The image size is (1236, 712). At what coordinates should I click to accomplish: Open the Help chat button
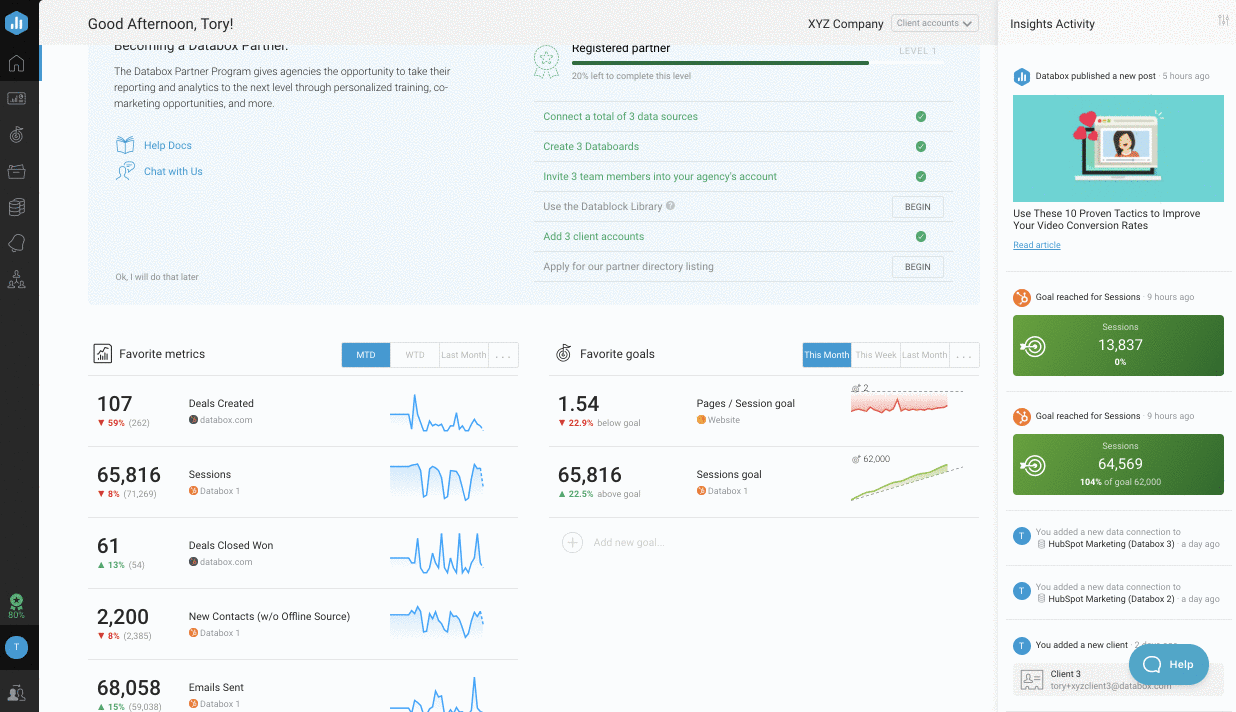tap(1168, 664)
